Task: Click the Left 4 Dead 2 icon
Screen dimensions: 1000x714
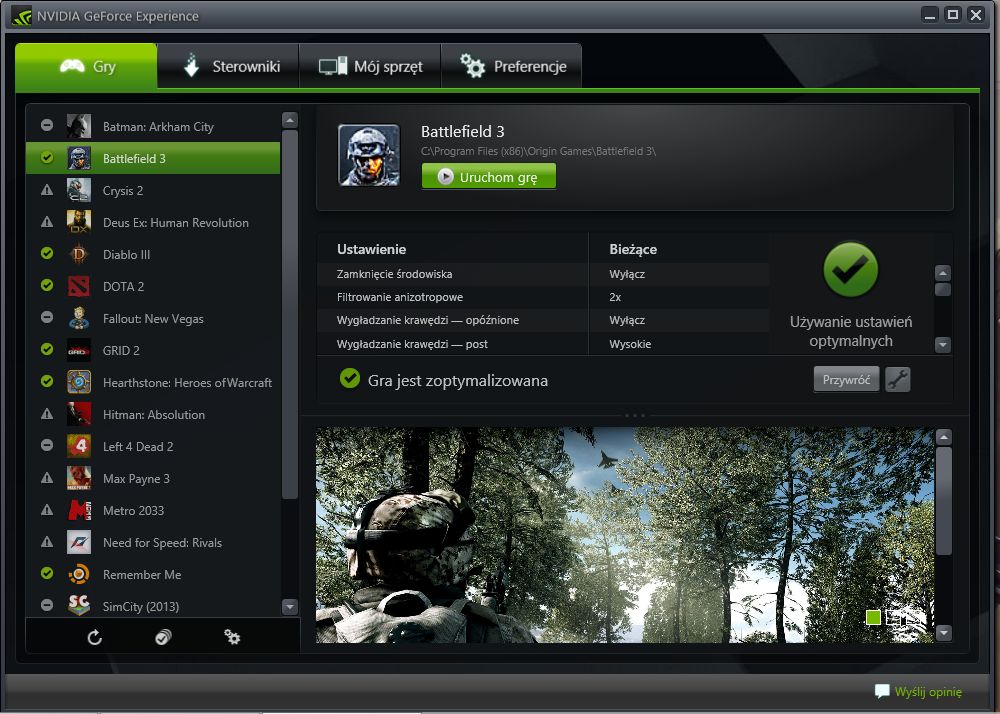Action: 79,446
